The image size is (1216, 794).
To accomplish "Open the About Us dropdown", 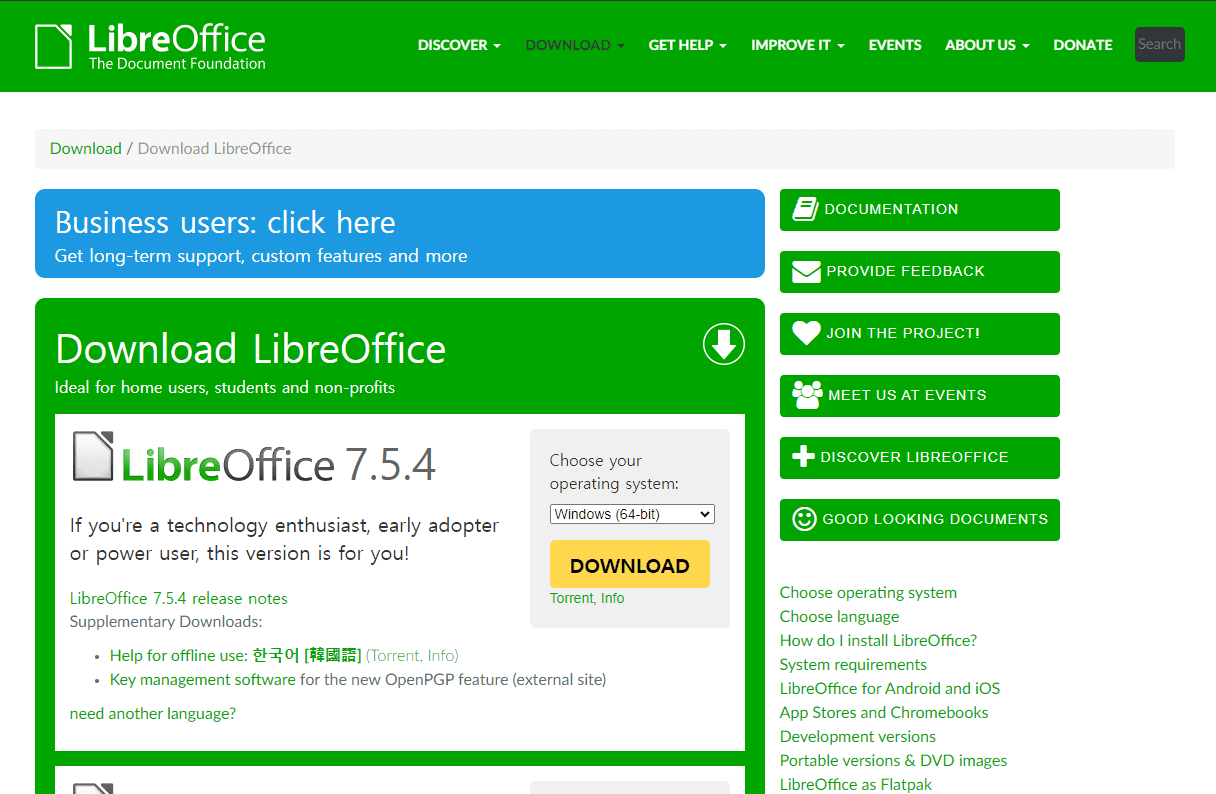I will click(x=987, y=45).
